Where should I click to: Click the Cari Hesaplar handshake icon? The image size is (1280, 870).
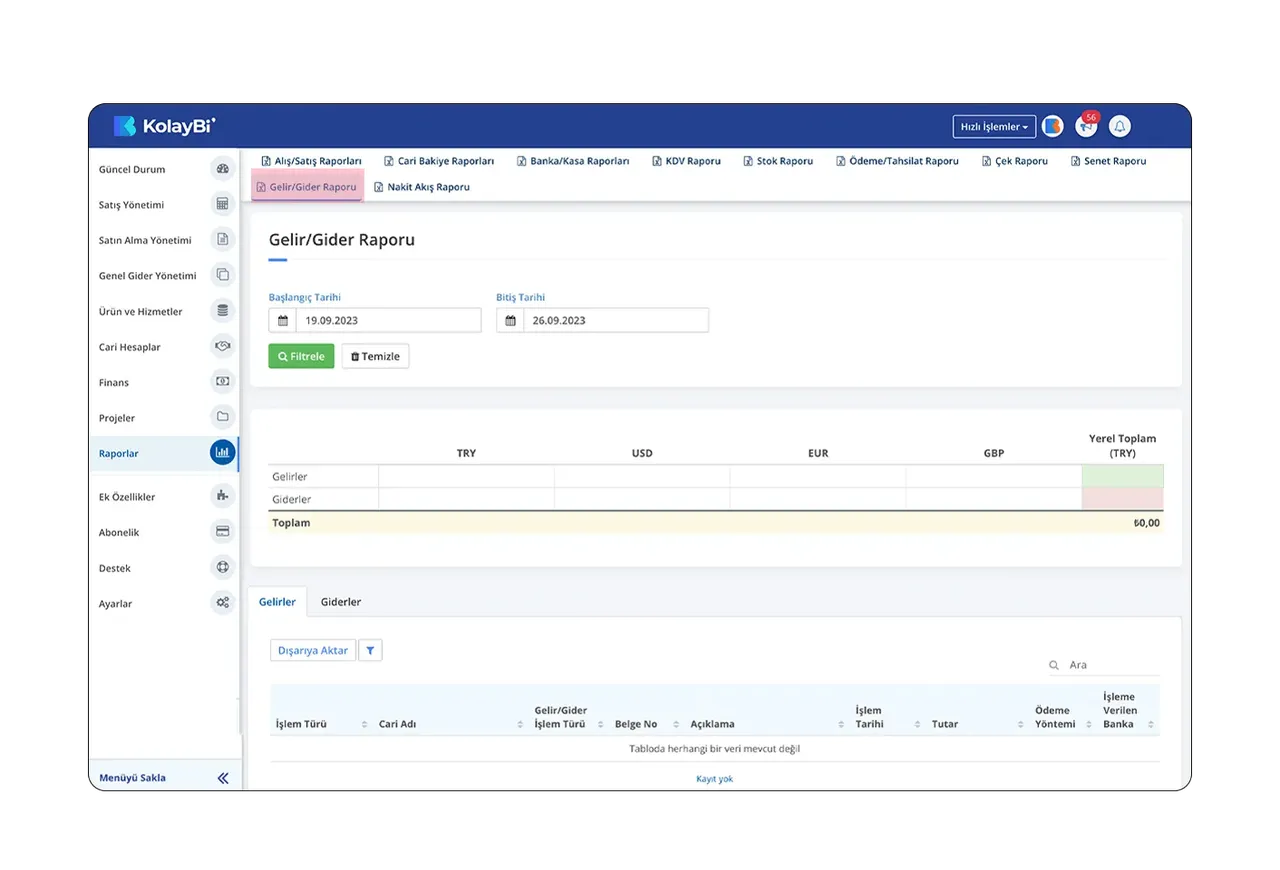point(222,346)
